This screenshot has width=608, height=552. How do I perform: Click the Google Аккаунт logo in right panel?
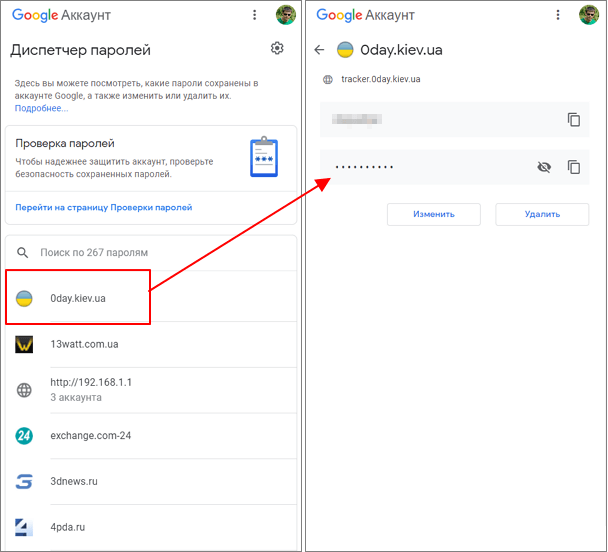point(365,16)
